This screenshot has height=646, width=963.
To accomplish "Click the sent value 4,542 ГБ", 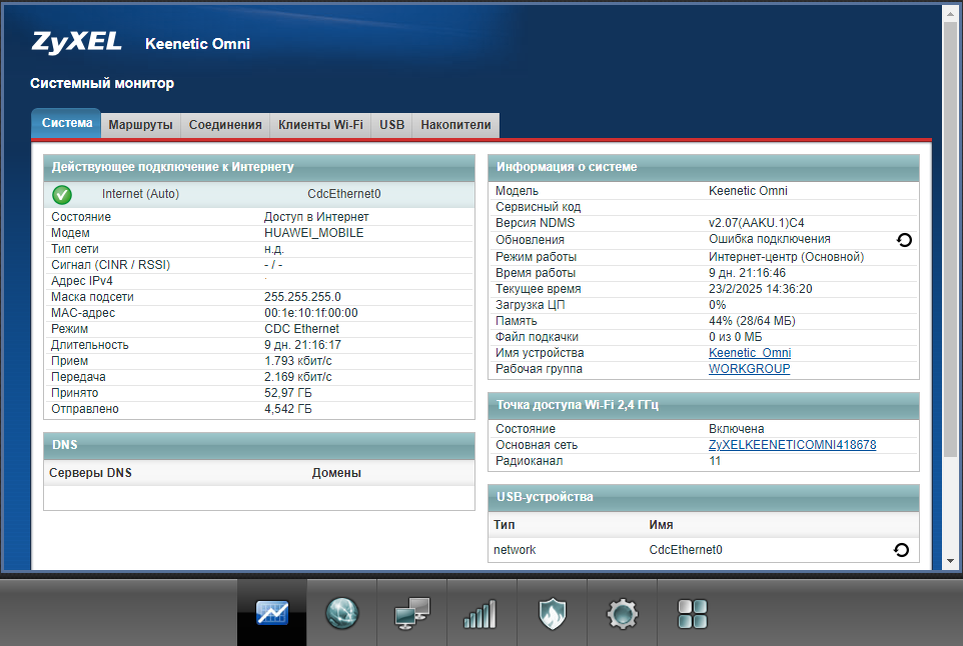I will point(288,409).
